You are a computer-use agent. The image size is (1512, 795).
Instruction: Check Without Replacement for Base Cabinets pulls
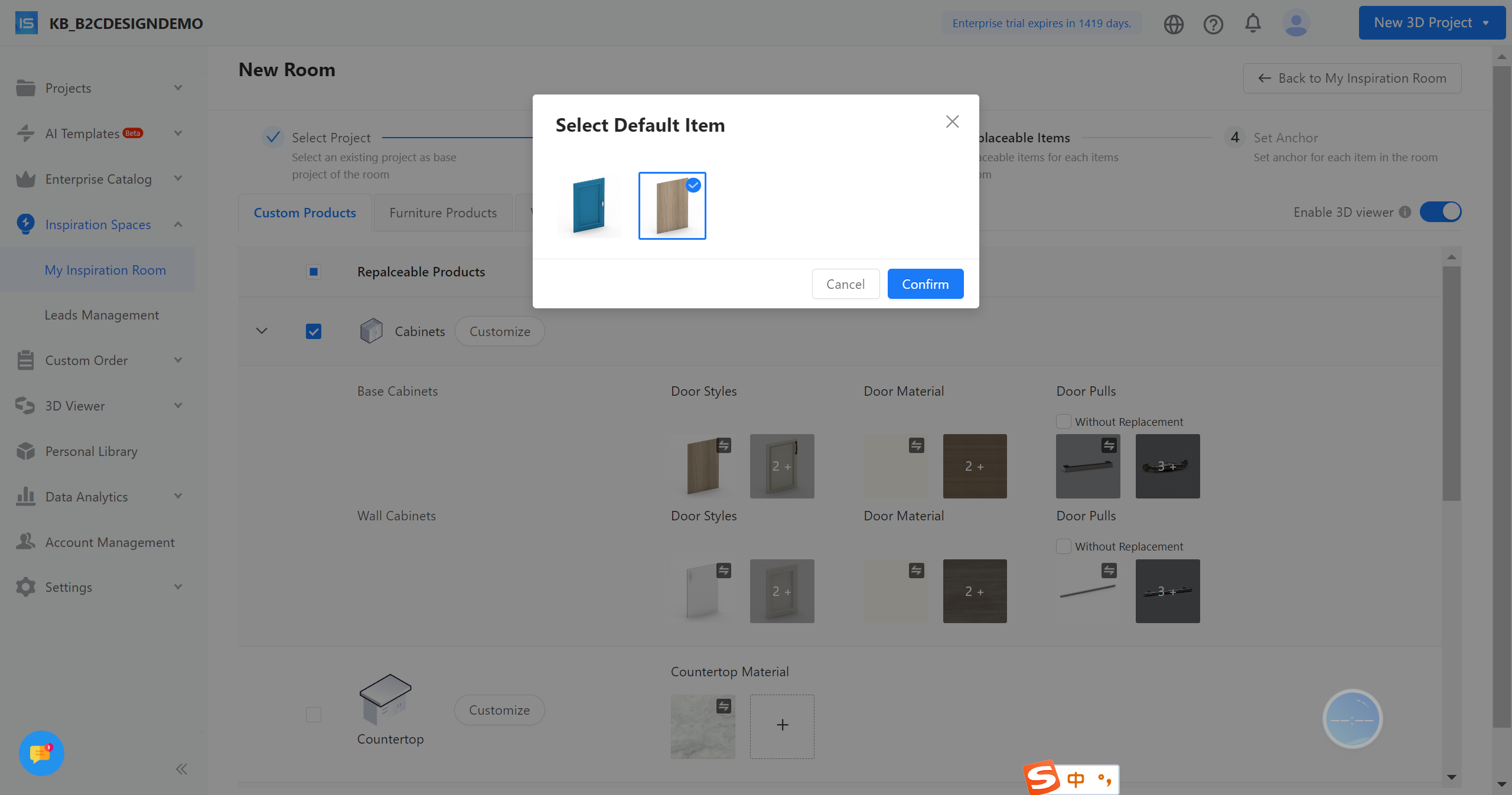pyautogui.click(x=1064, y=422)
